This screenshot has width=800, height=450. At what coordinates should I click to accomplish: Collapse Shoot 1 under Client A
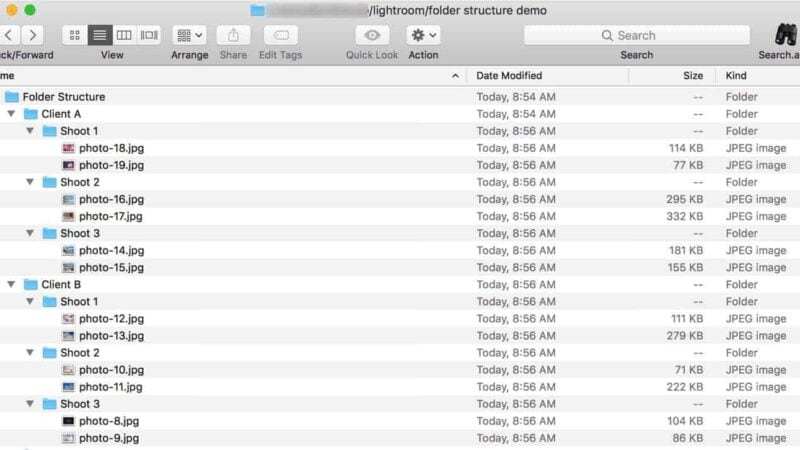[30, 131]
